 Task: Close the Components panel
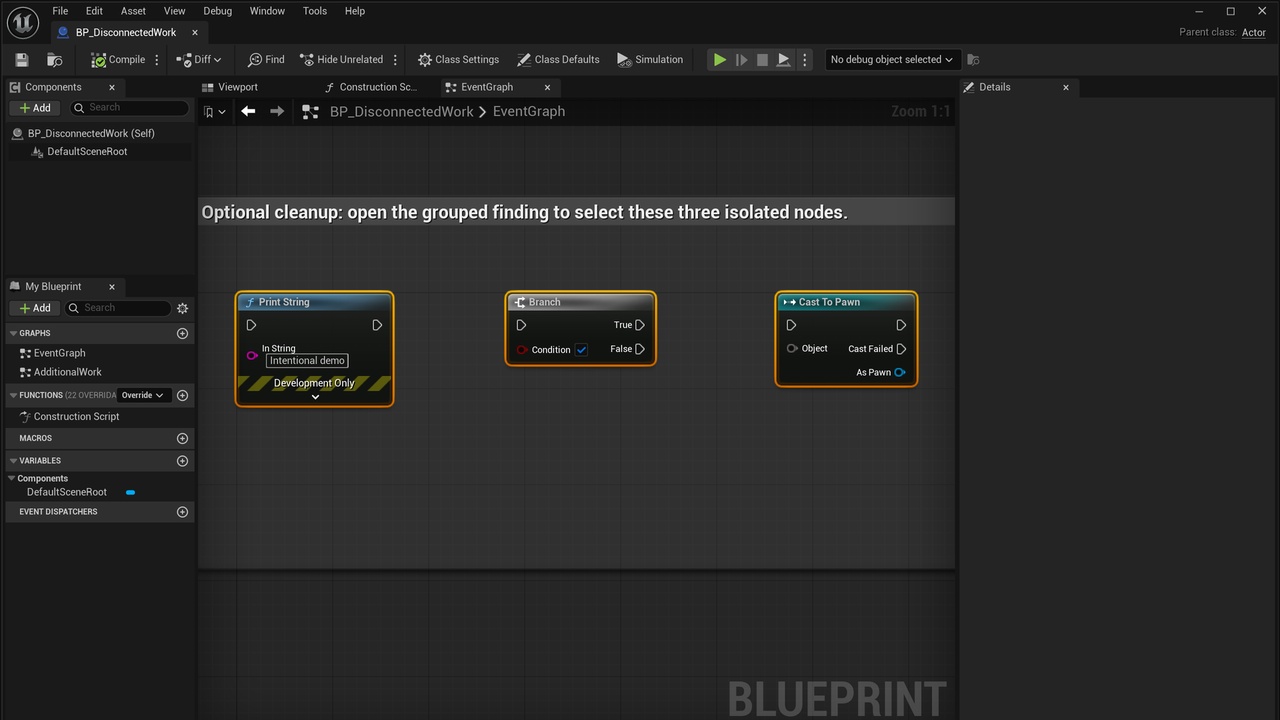coord(112,87)
